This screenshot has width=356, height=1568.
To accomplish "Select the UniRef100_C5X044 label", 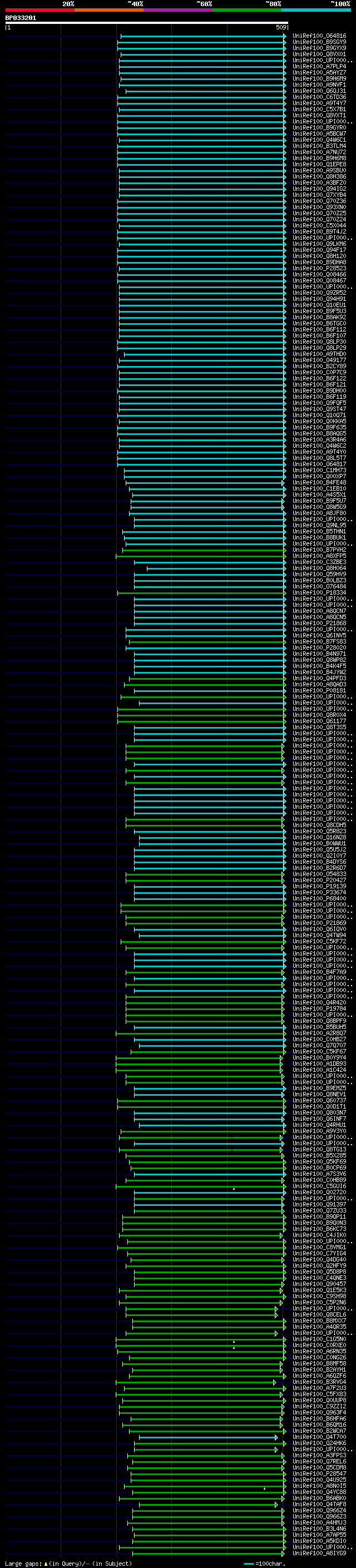I will tap(319, 226).
